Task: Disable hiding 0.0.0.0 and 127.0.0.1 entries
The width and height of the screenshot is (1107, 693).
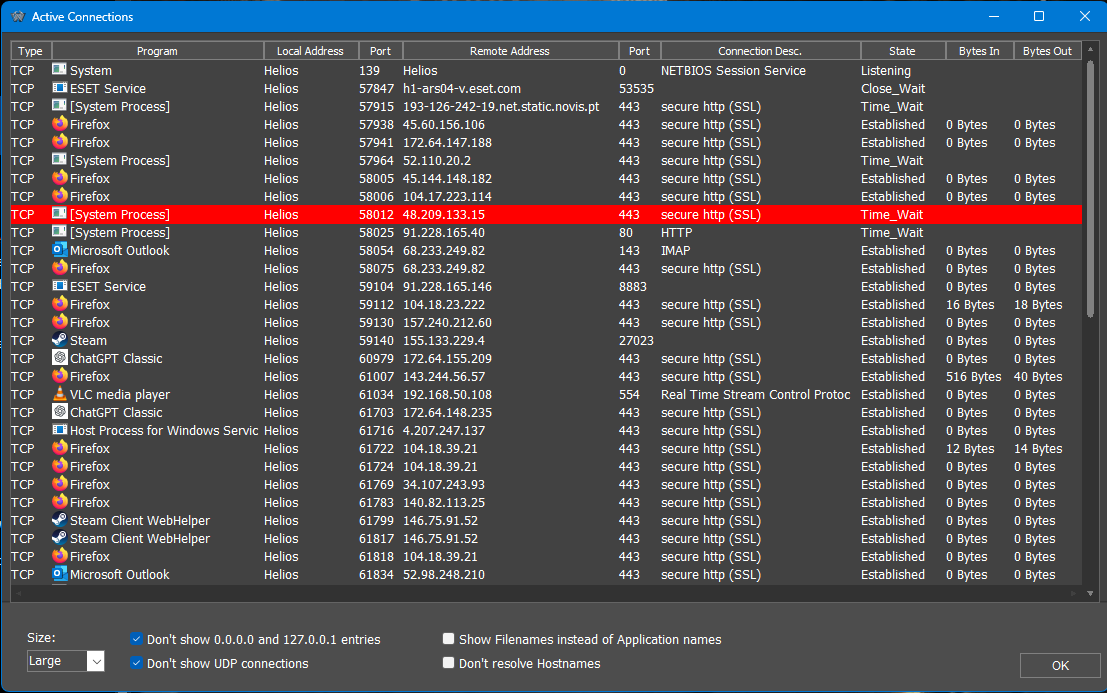Action: [x=136, y=639]
